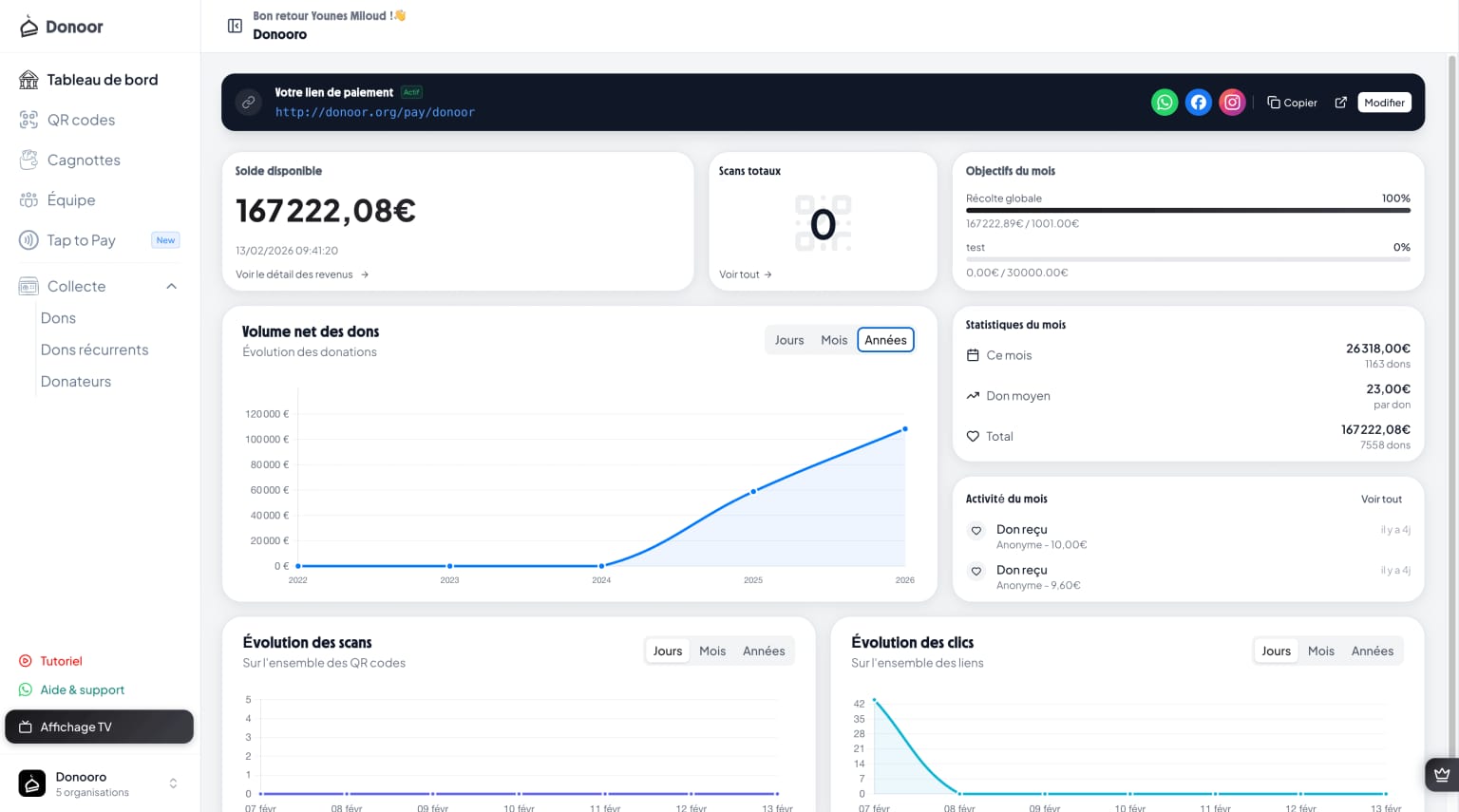Open the WhatsApp share icon

click(1165, 102)
